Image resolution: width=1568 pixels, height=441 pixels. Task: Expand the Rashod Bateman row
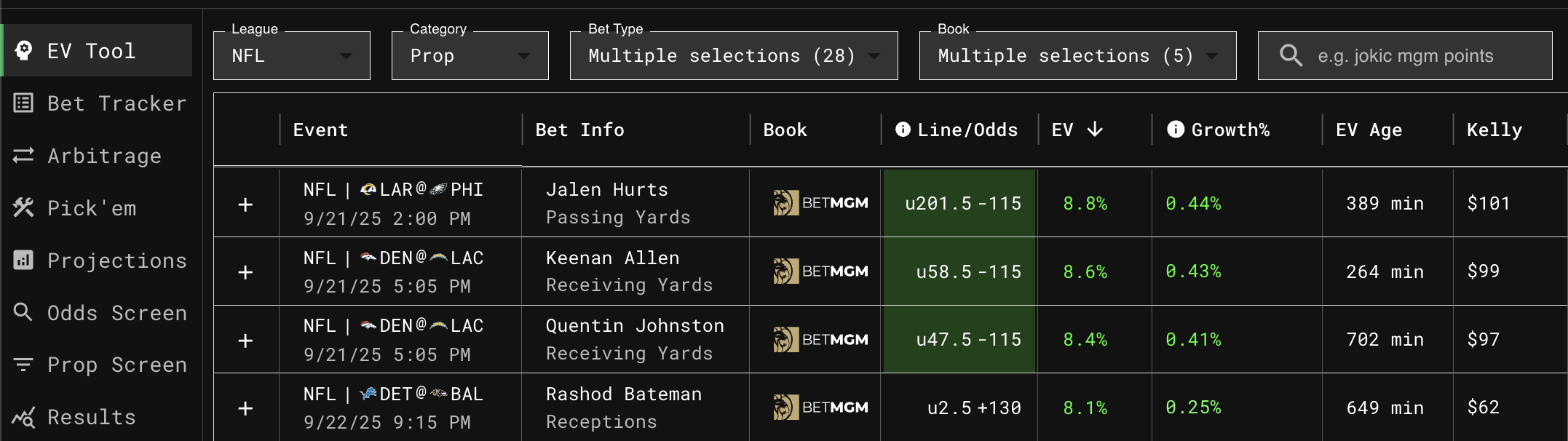point(245,408)
